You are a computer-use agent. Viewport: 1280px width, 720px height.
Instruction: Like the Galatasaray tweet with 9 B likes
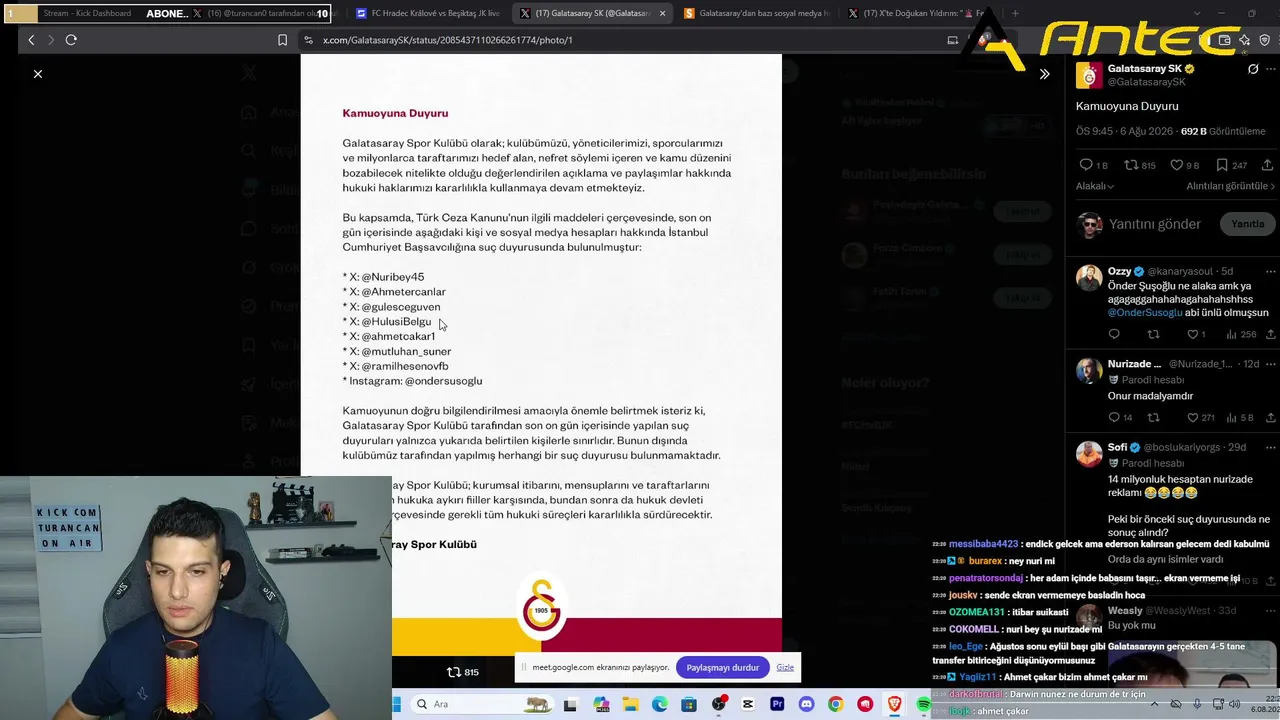[x=1177, y=165]
